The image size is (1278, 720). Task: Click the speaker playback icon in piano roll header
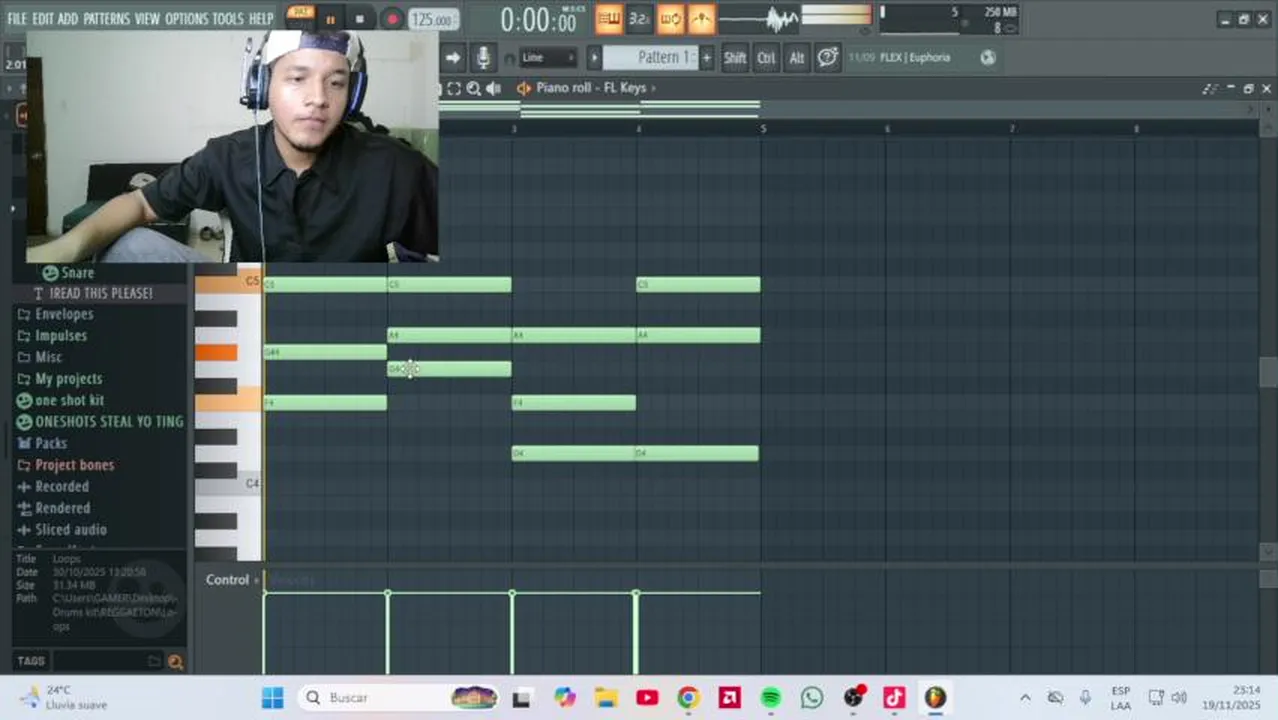point(493,88)
